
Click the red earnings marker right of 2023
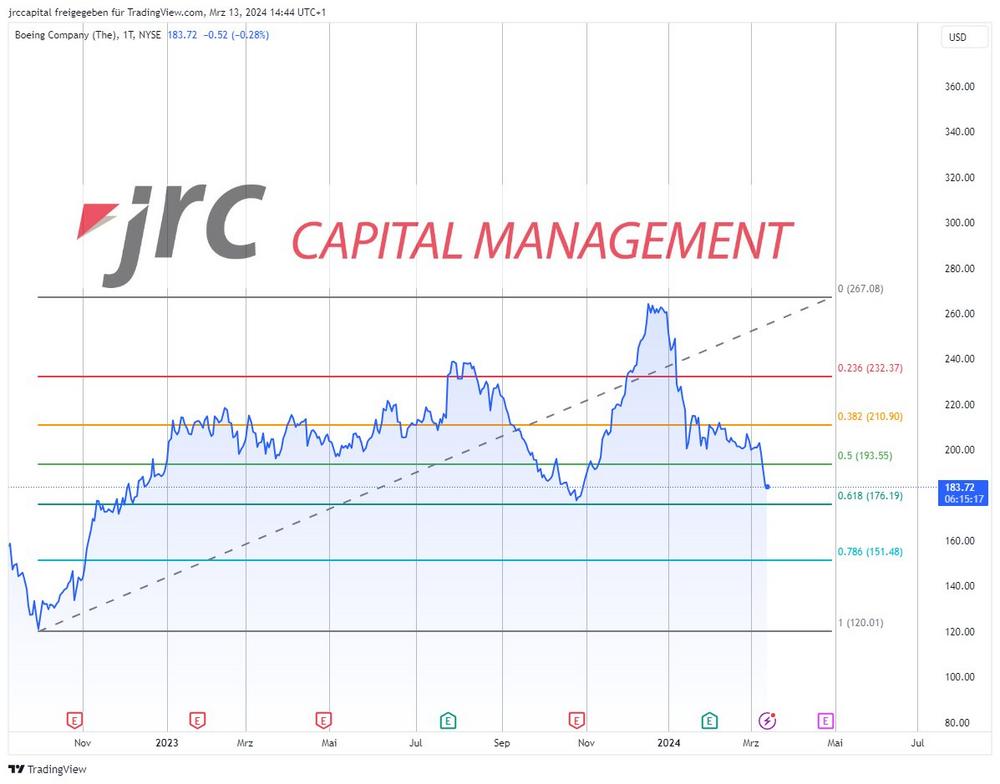(197, 721)
